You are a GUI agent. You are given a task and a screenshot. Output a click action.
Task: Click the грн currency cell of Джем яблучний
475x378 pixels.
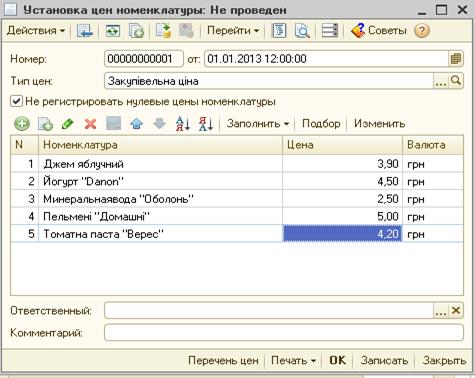tap(433, 164)
